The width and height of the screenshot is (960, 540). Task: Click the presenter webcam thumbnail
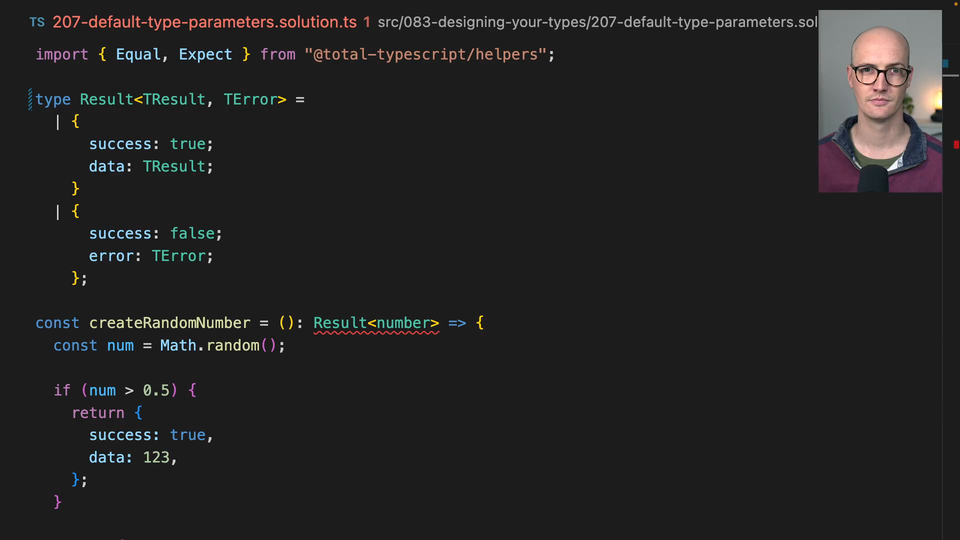click(x=879, y=101)
